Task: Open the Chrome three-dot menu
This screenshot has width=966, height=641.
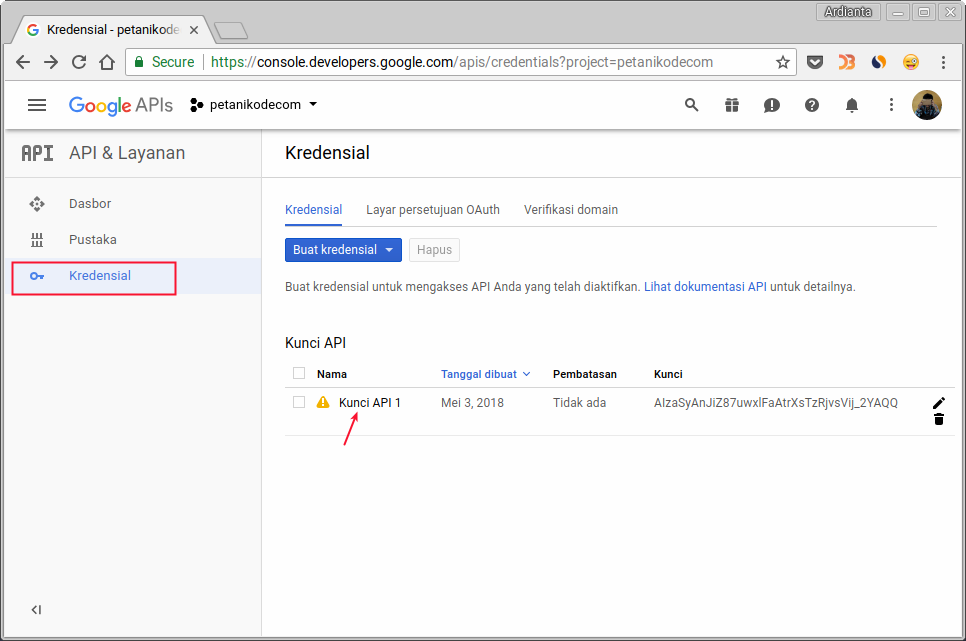Action: click(x=943, y=62)
